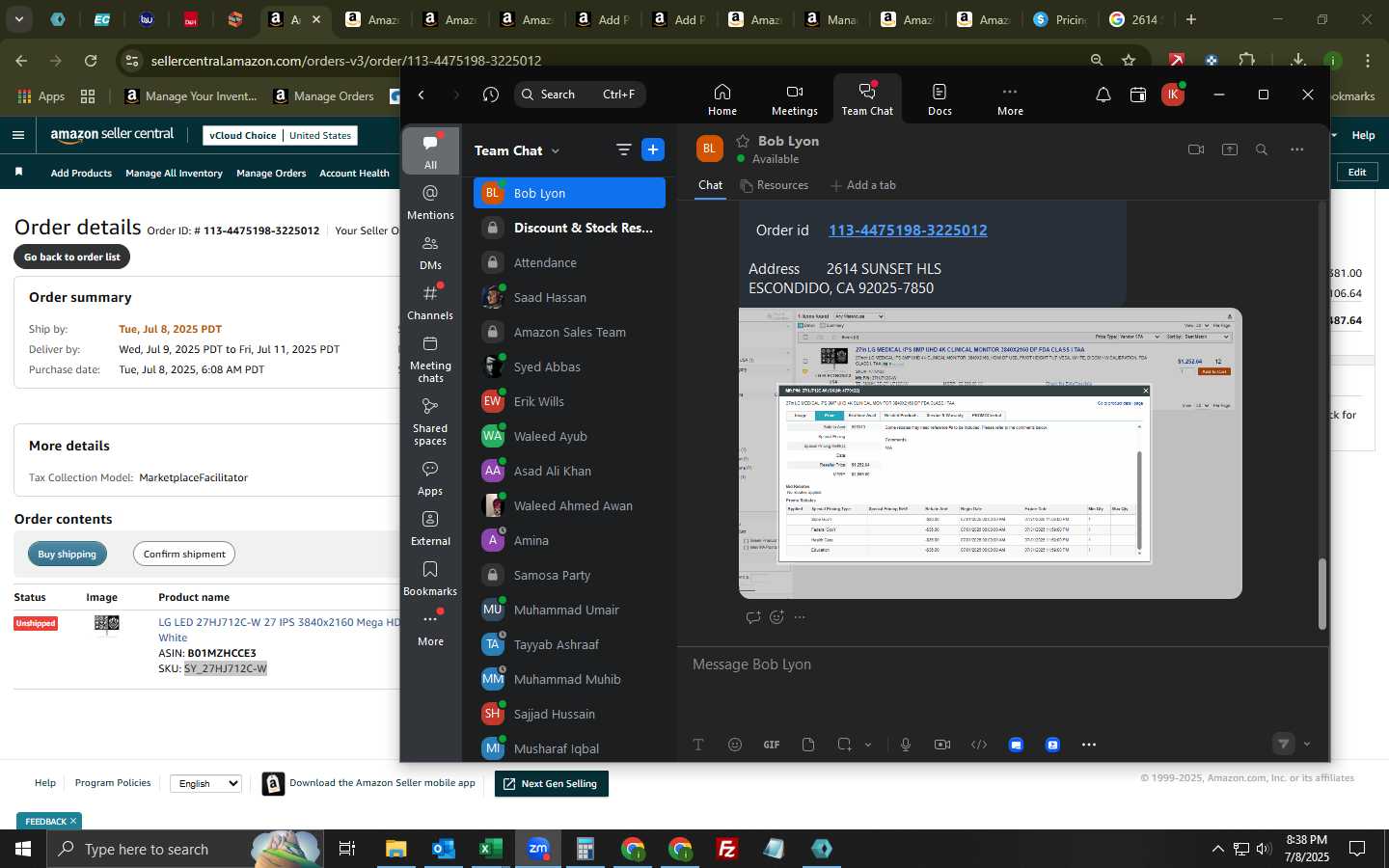This screenshot has width=1389, height=868.
Task: Click the Next Gen Selling button
Action: pos(551,783)
